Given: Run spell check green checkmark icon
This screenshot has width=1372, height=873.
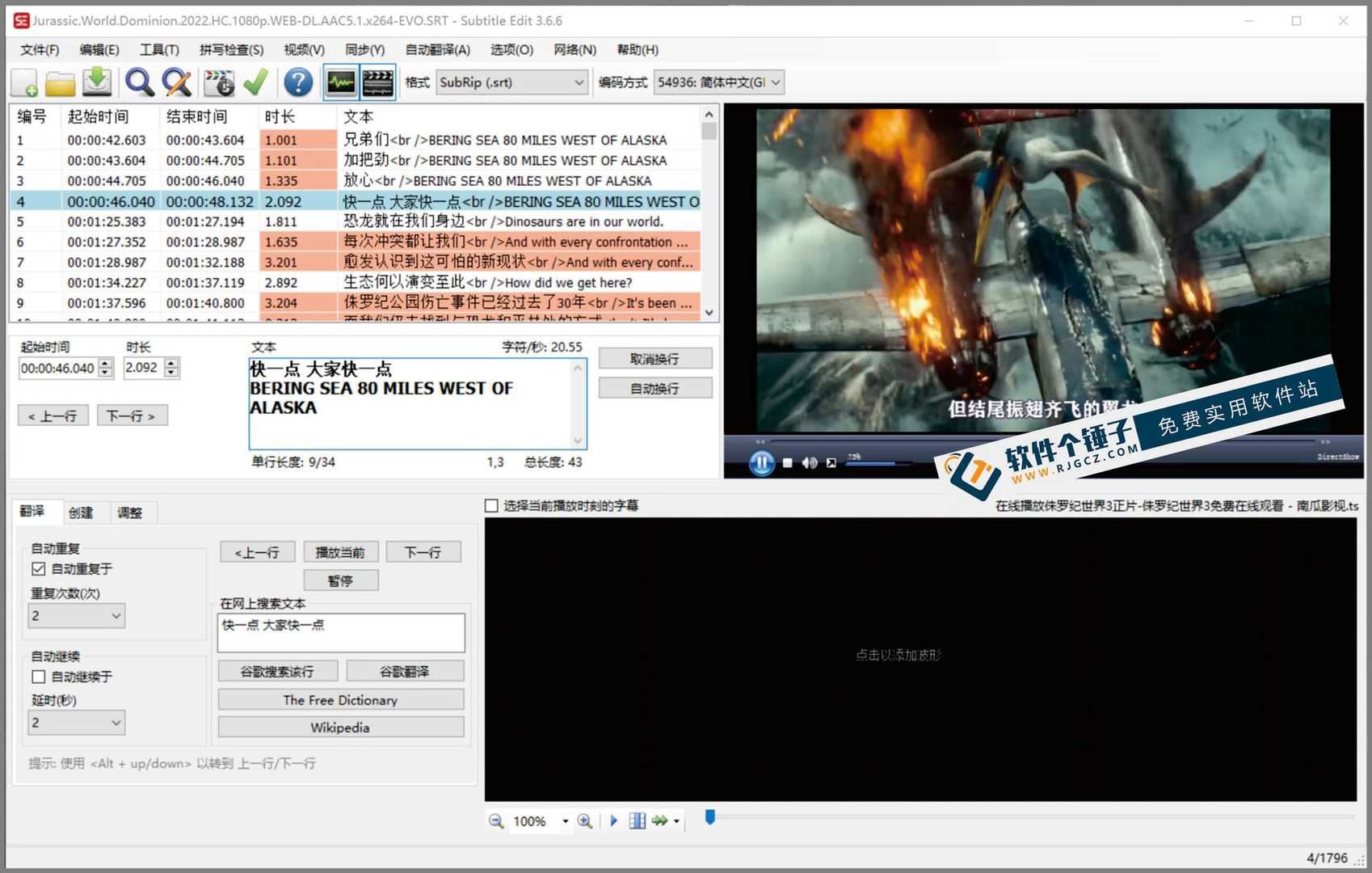Looking at the screenshot, I should click(255, 82).
